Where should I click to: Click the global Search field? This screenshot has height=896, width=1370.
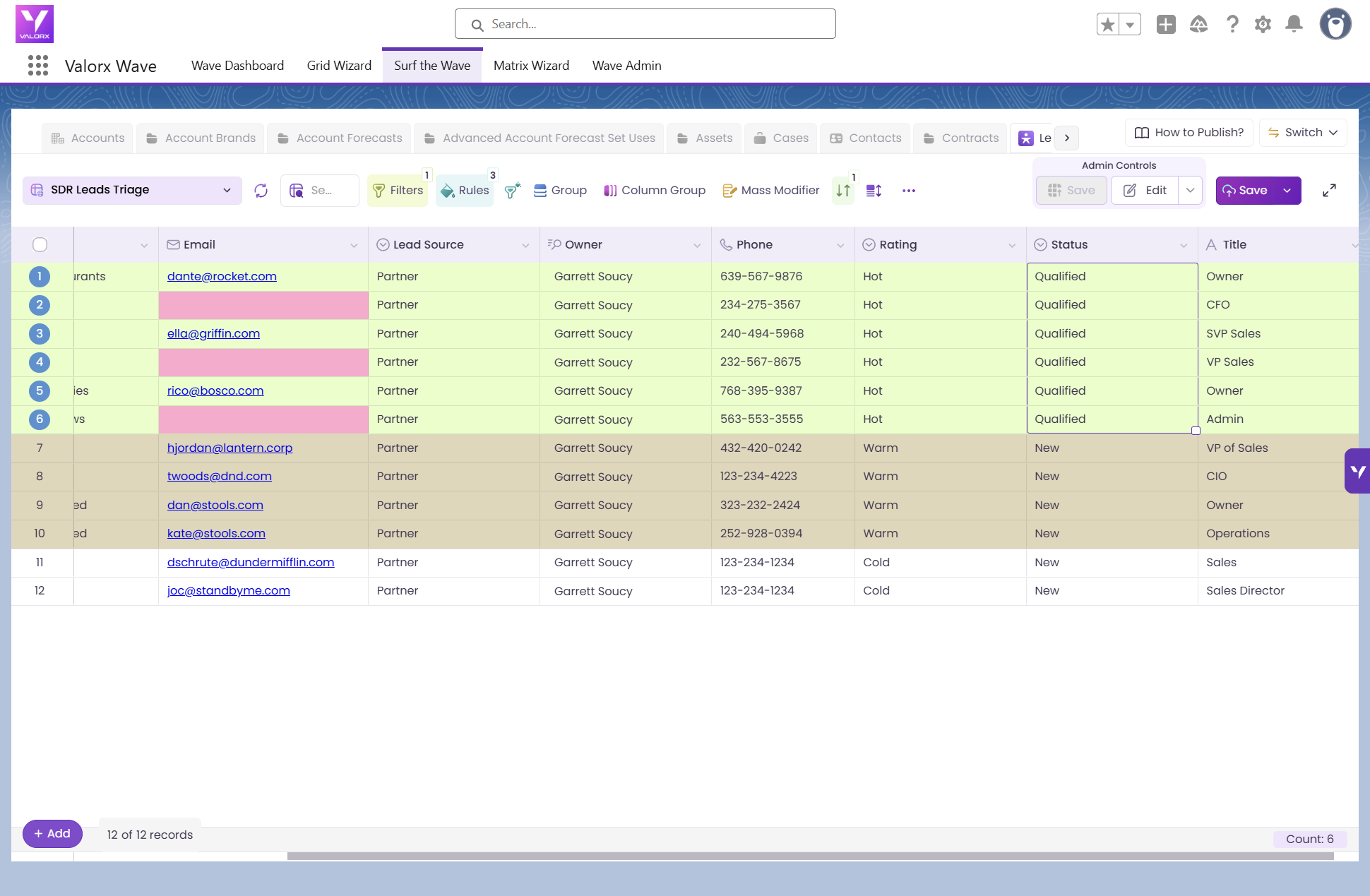645,24
